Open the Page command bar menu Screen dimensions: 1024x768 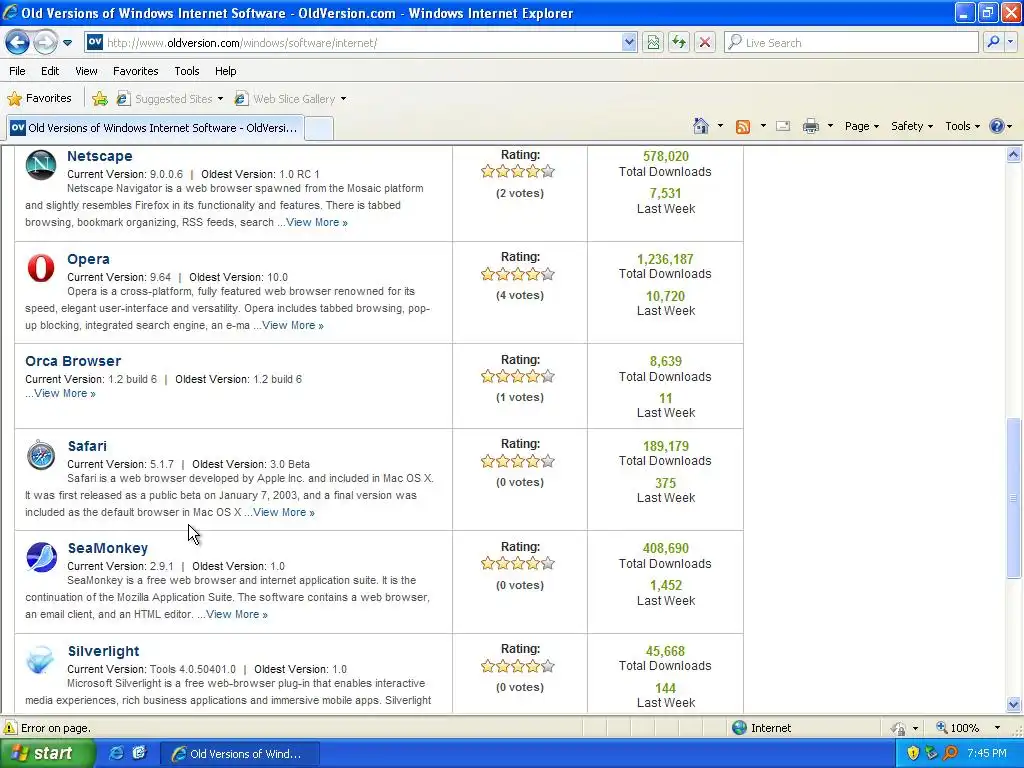861,126
